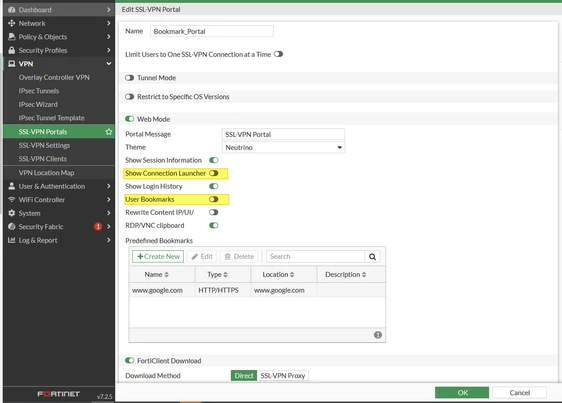Expand the Dashboard menu chevron
Screen dimensions: 562x403
pos(109,10)
